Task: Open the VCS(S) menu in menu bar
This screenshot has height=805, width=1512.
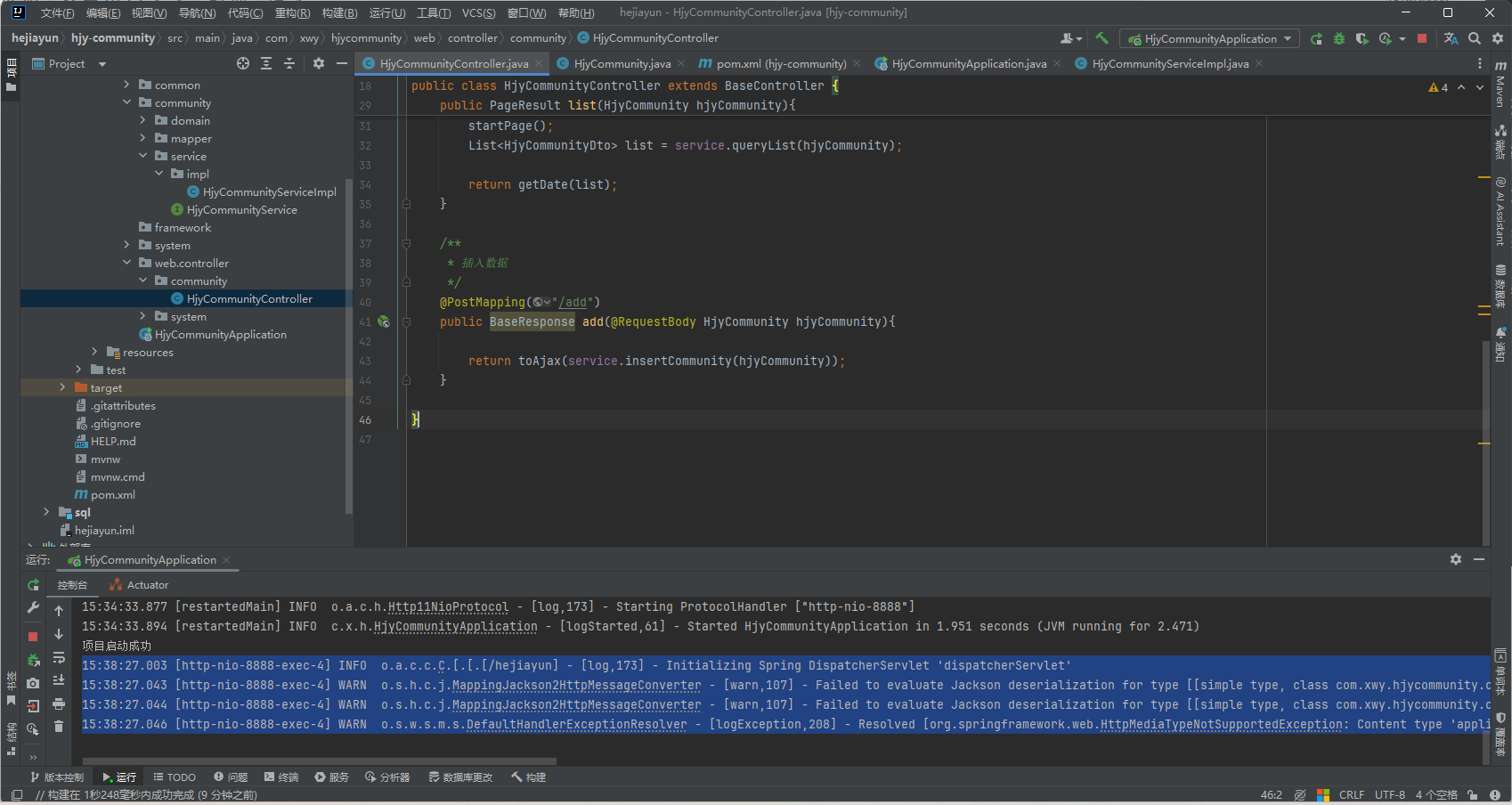Action: (x=478, y=12)
